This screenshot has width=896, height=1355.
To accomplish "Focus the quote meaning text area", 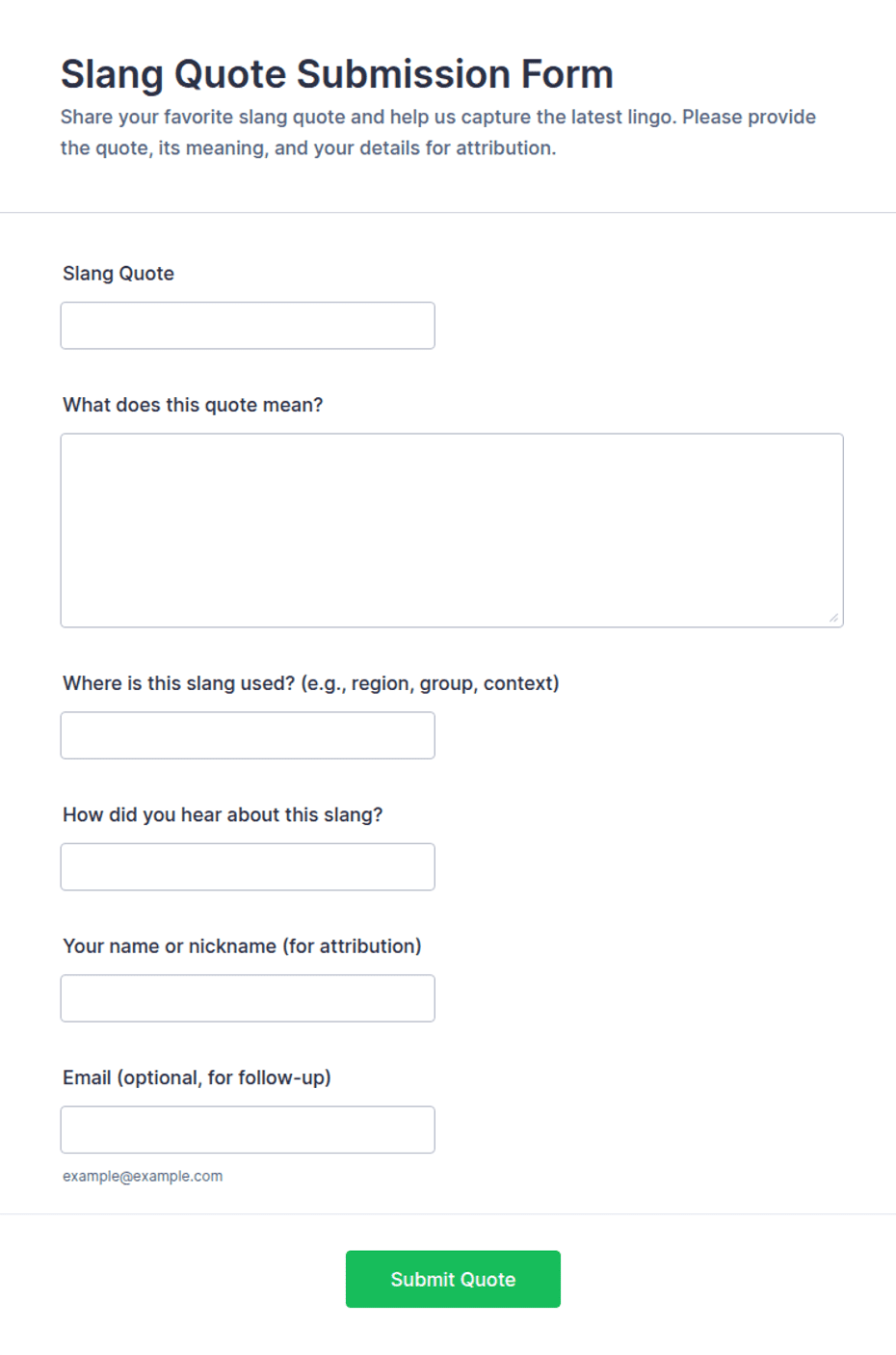I will (x=452, y=530).
